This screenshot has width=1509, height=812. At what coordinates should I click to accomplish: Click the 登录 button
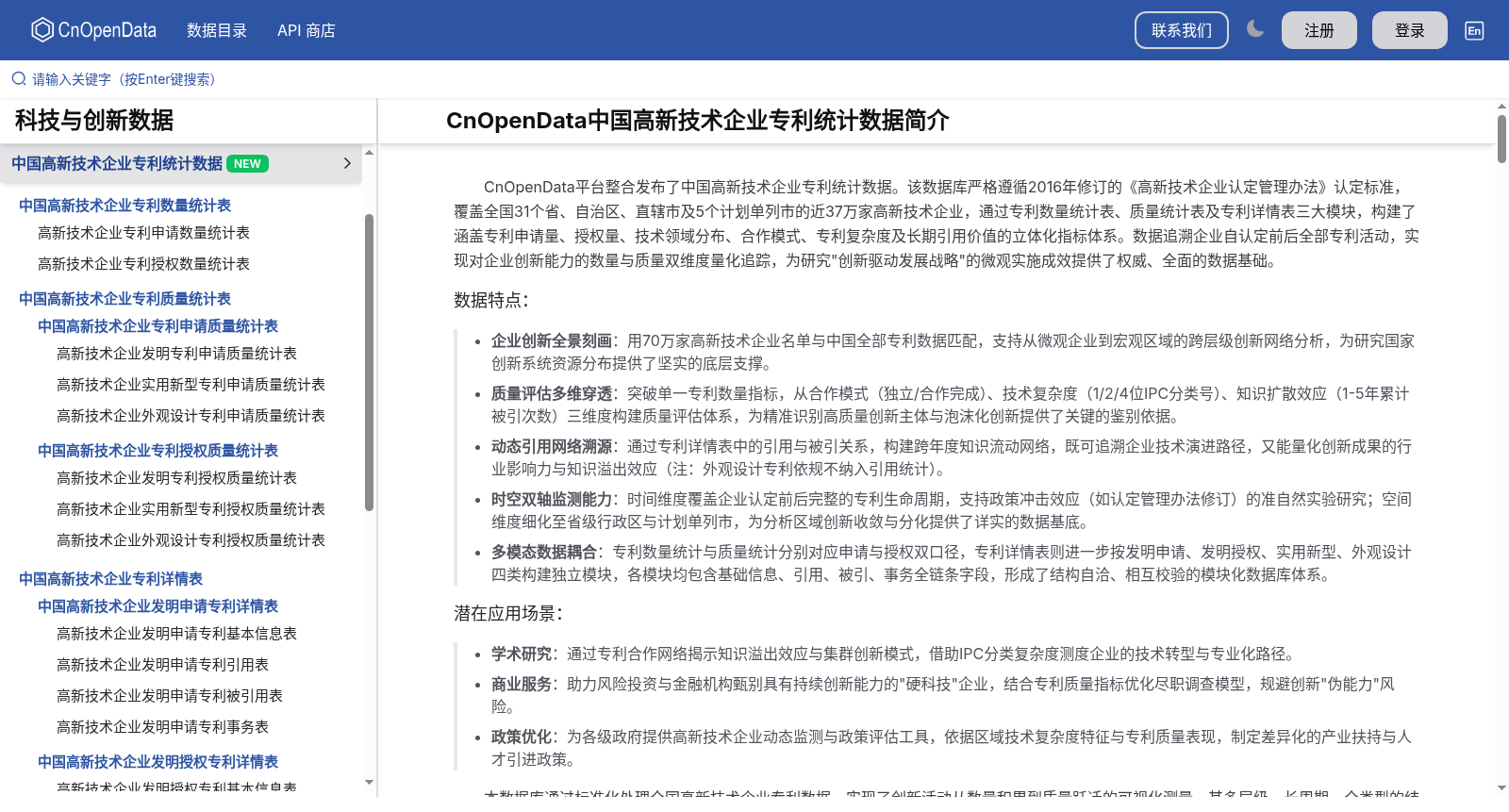point(1410,30)
